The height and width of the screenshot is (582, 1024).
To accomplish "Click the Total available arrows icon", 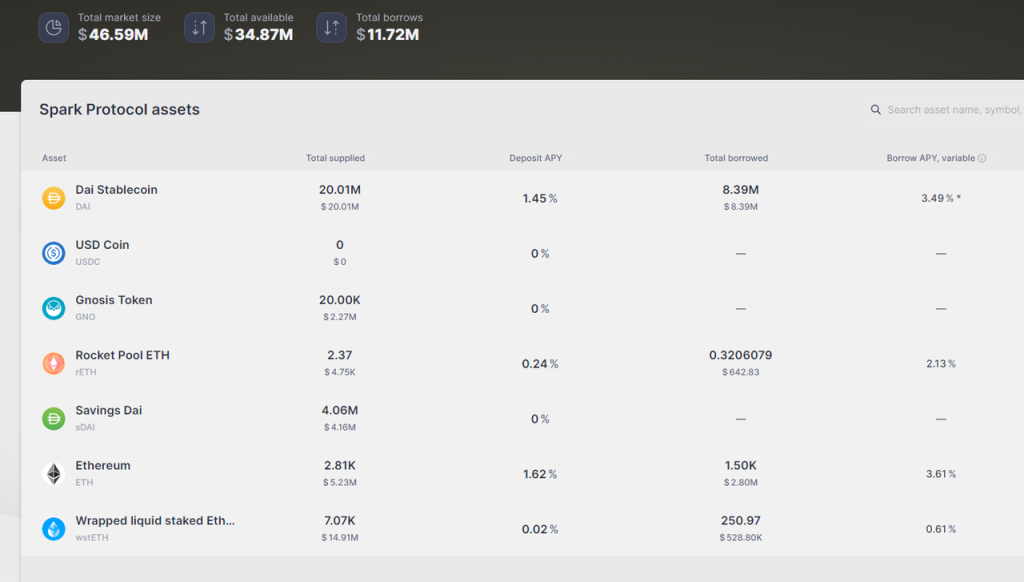I will [x=199, y=27].
